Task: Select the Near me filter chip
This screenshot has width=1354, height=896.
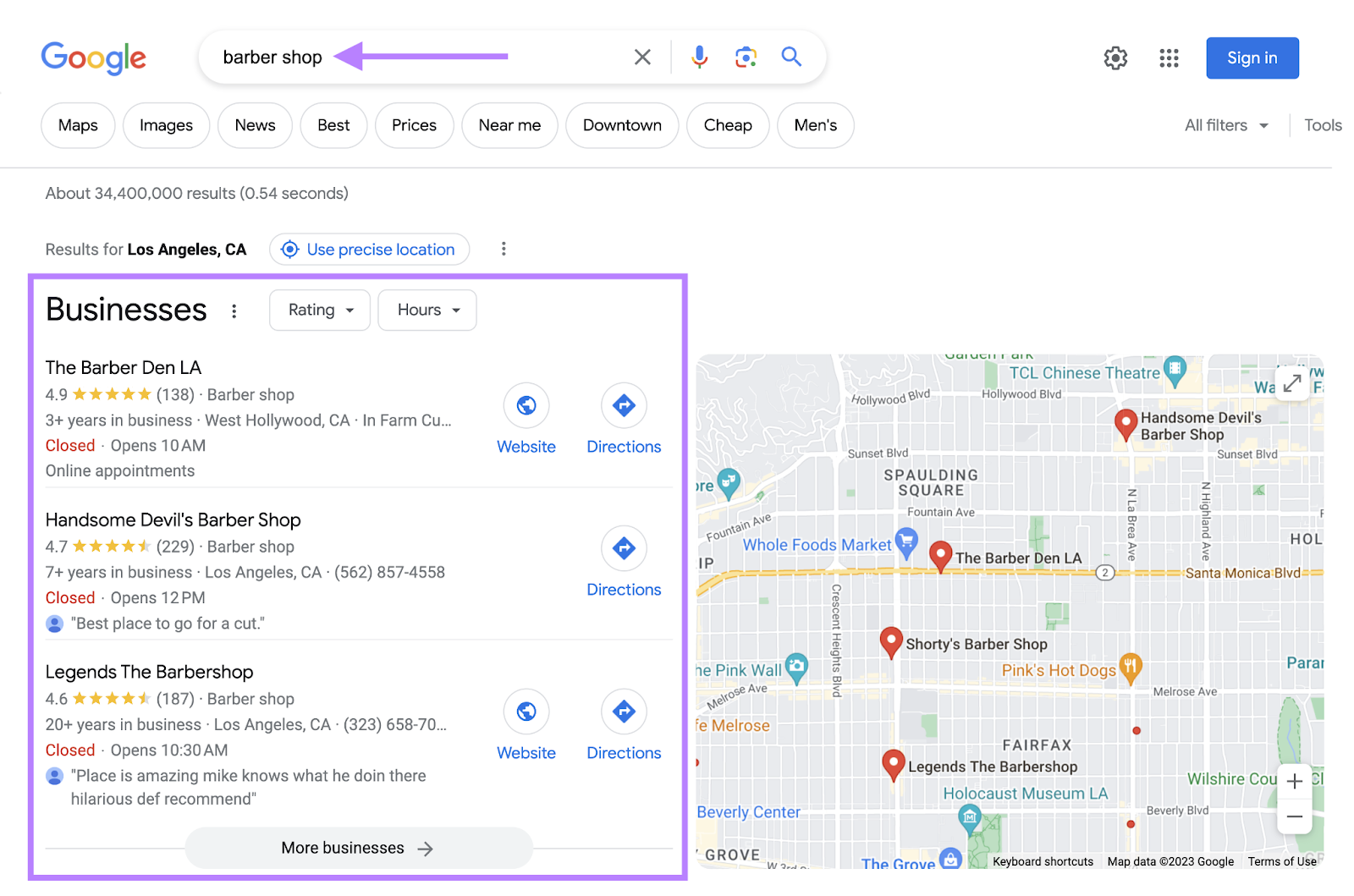Action: coord(509,125)
